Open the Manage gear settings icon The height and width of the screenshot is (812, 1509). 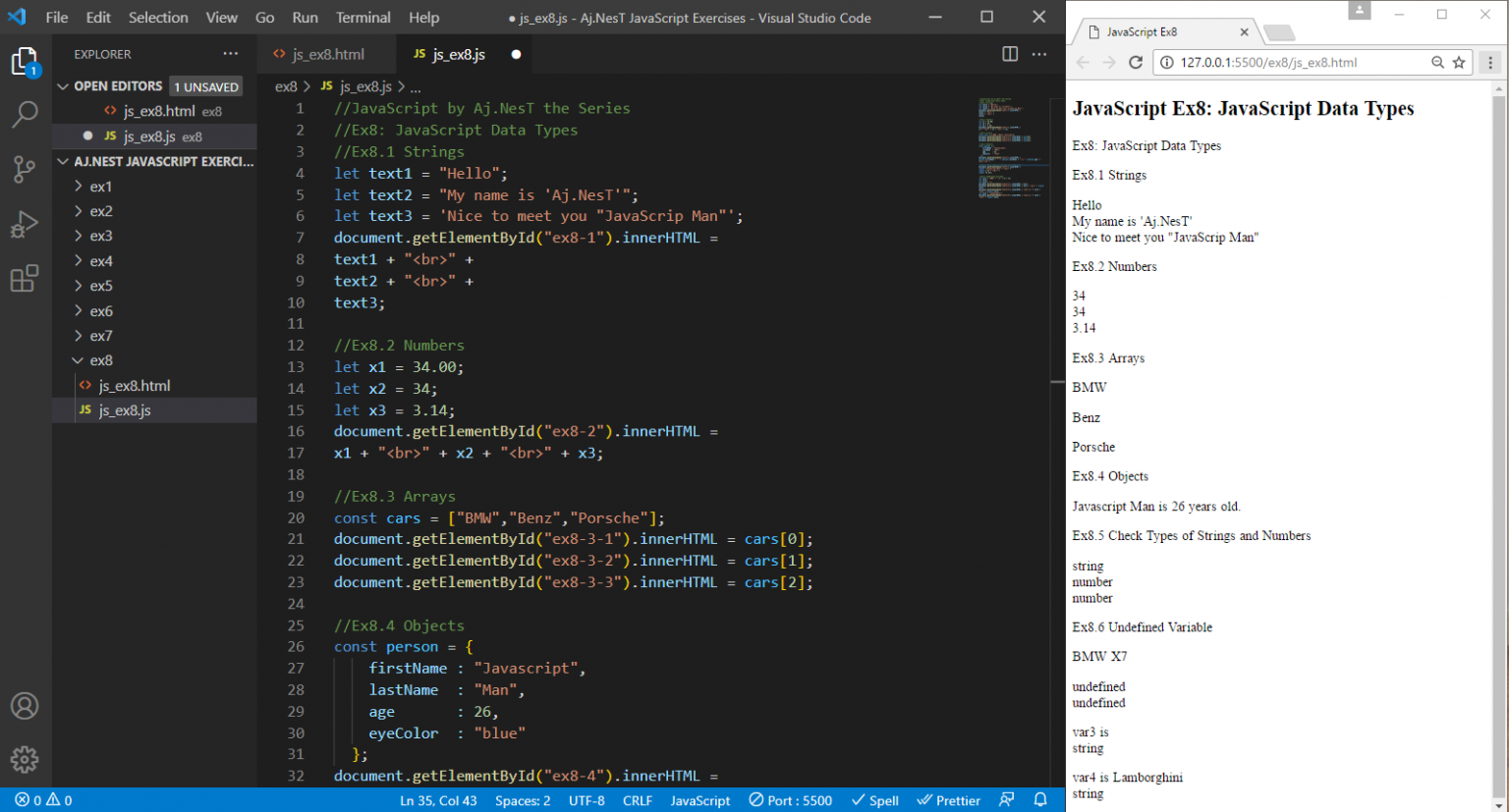(25, 759)
